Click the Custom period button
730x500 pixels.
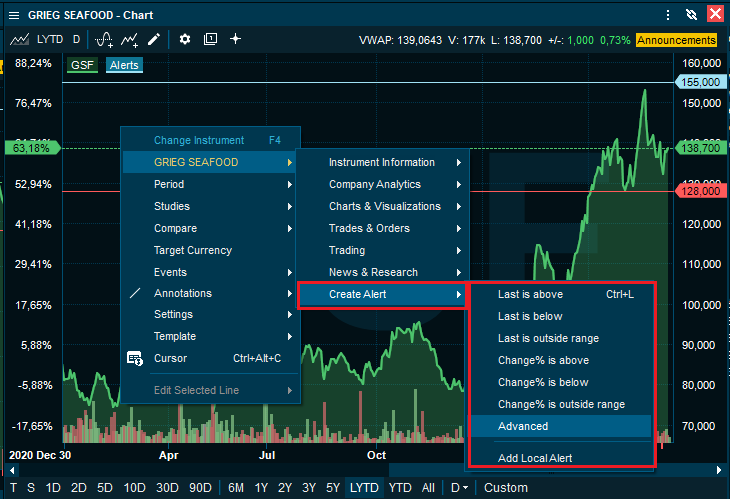click(x=505, y=488)
